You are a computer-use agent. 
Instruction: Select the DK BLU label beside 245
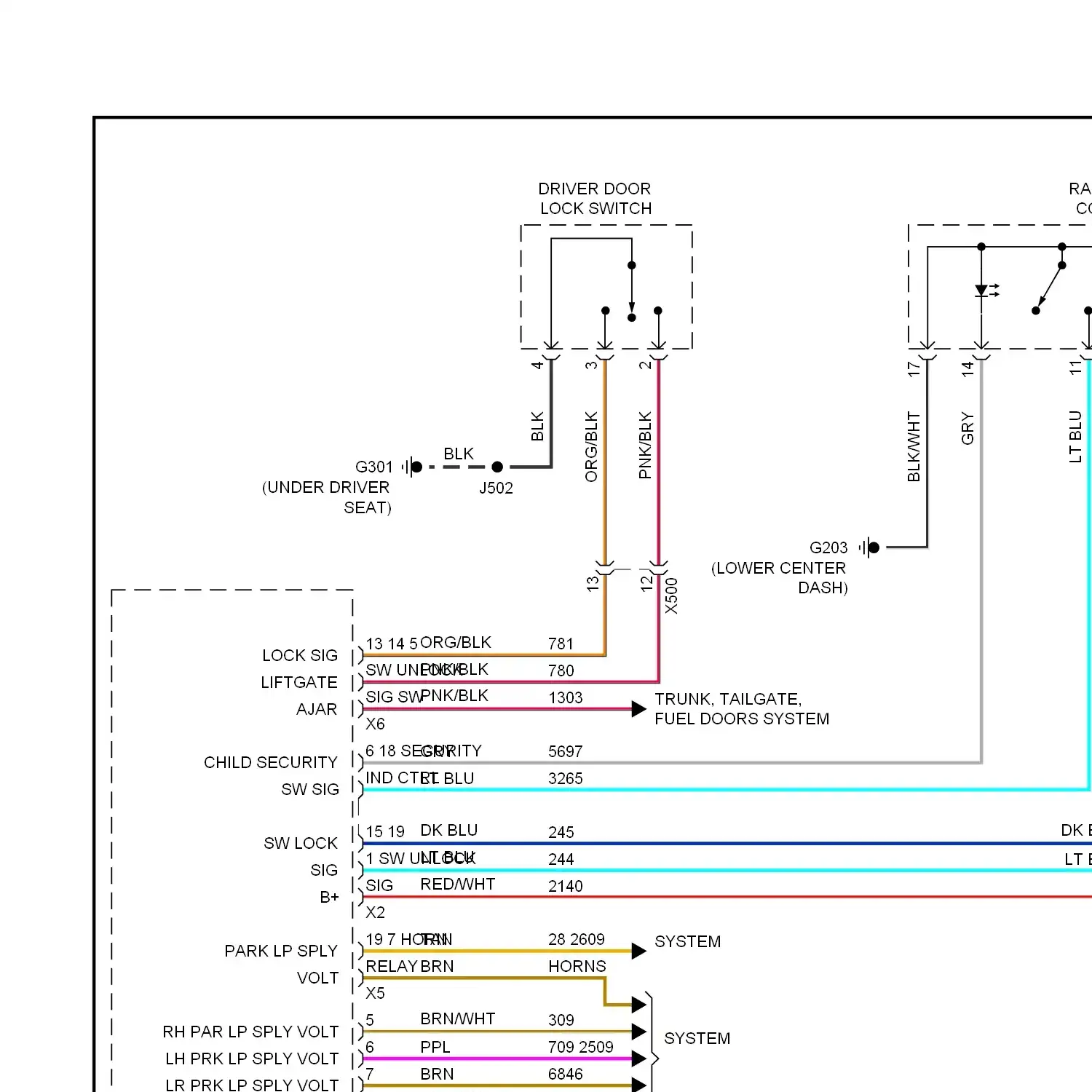click(x=449, y=830)
